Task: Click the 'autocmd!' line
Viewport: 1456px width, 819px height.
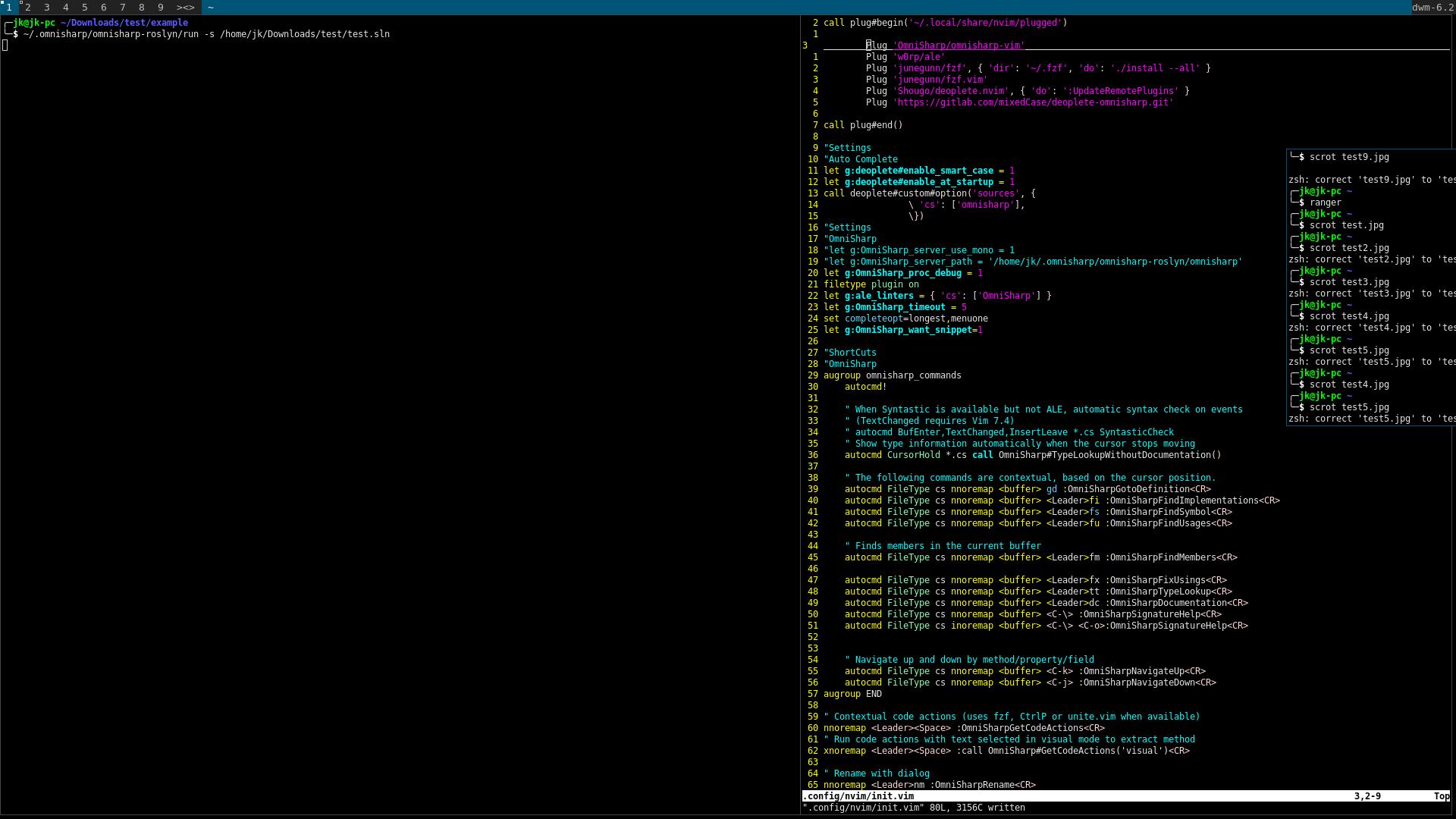Action: pyautogui.click(x=866, y=387)
